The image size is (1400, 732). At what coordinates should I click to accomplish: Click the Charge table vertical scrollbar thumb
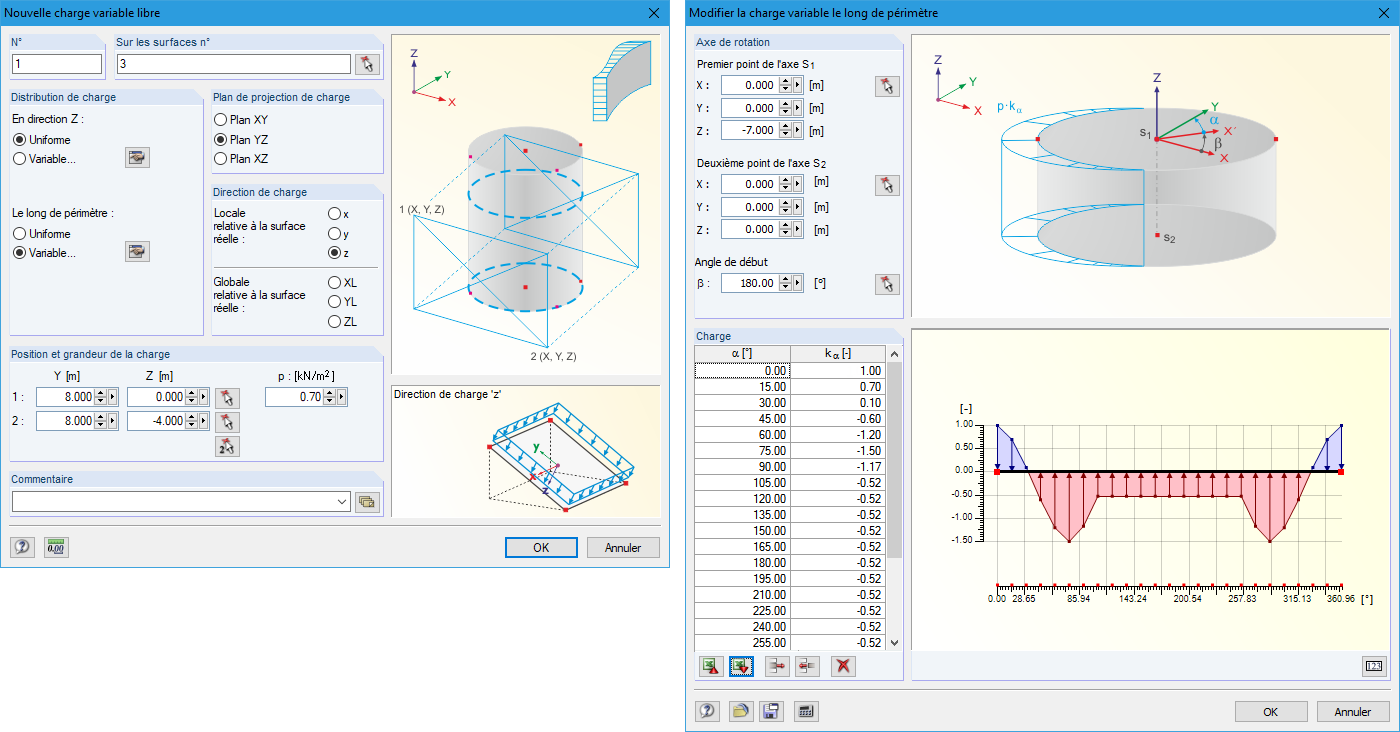(894, 460)
